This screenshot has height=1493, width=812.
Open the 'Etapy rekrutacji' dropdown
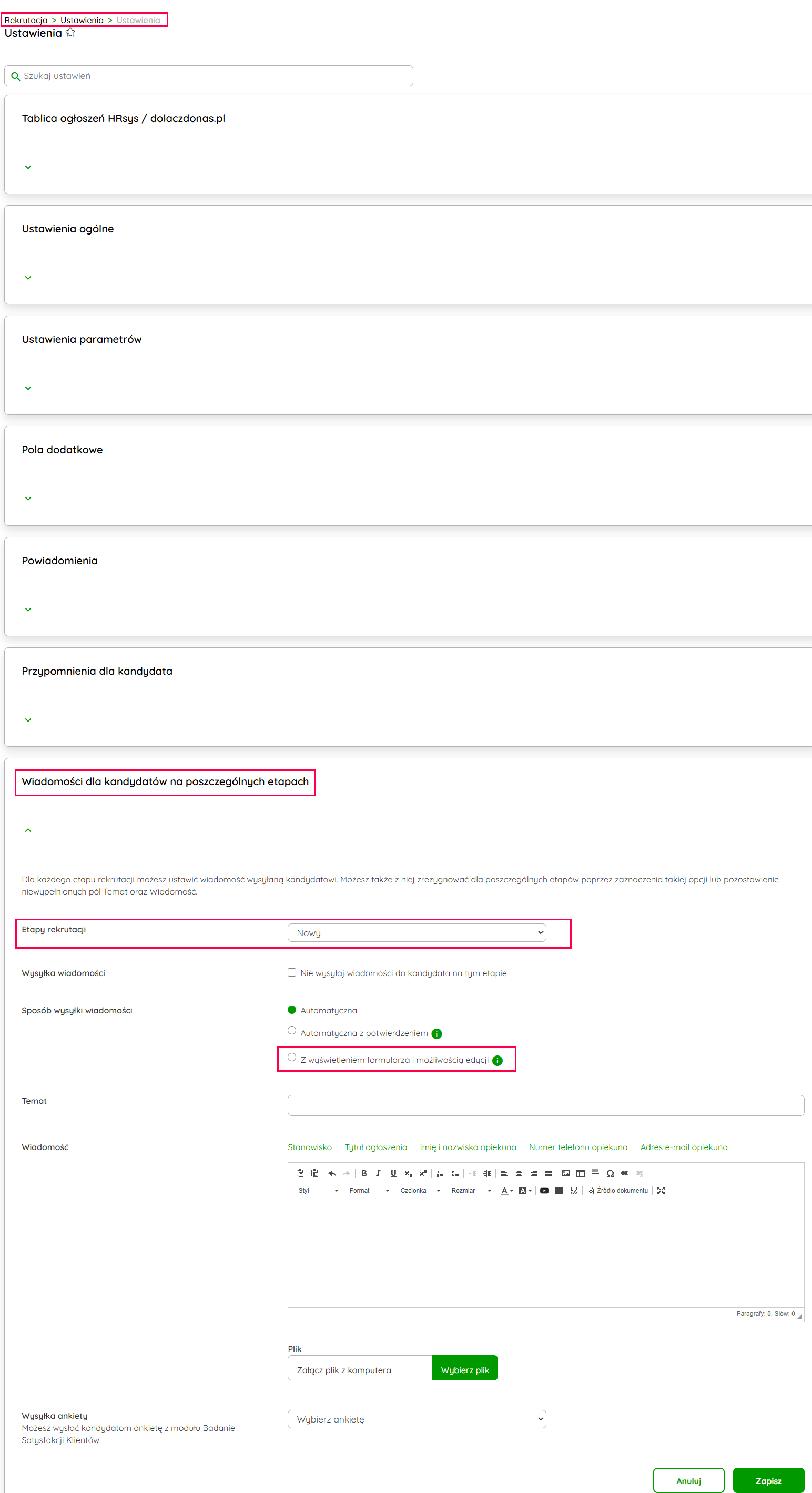(x=416, y=932)
